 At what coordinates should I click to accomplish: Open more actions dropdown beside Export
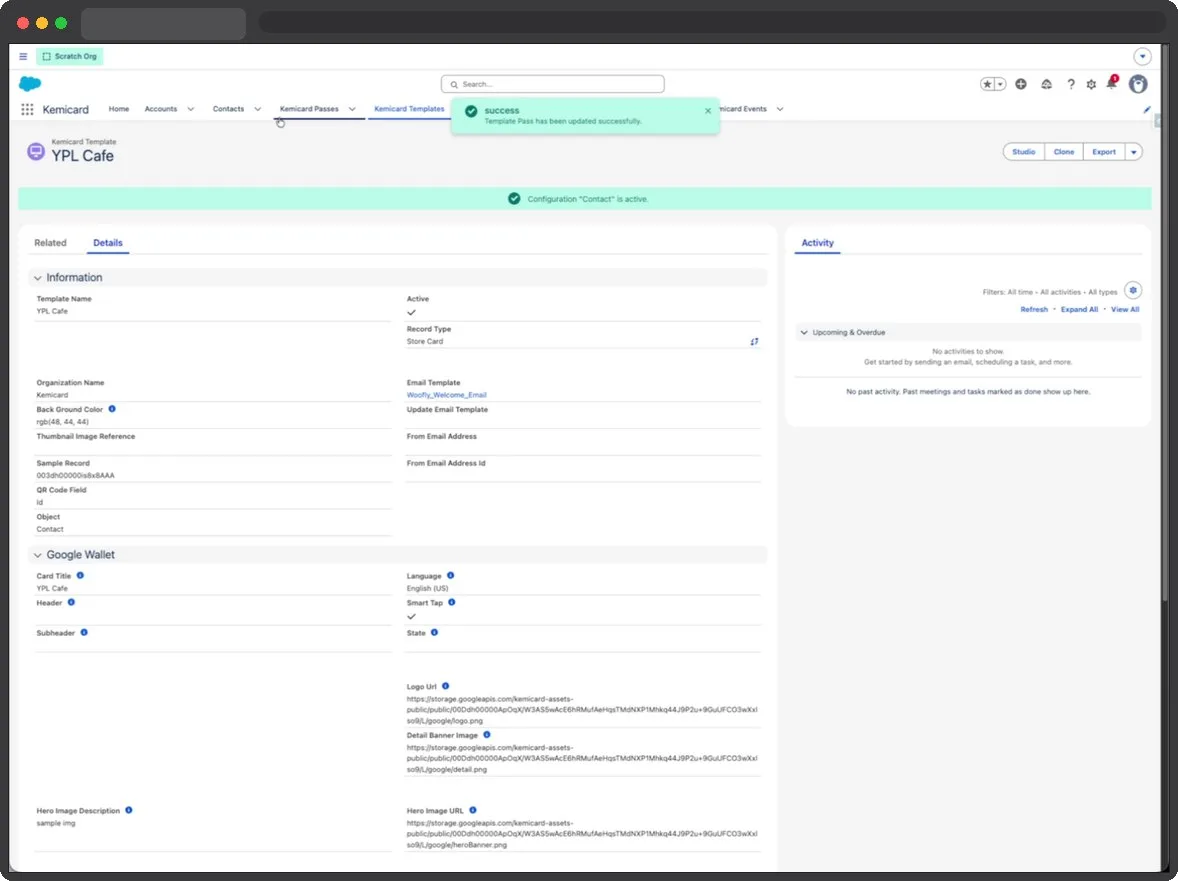click(1134, 152)
